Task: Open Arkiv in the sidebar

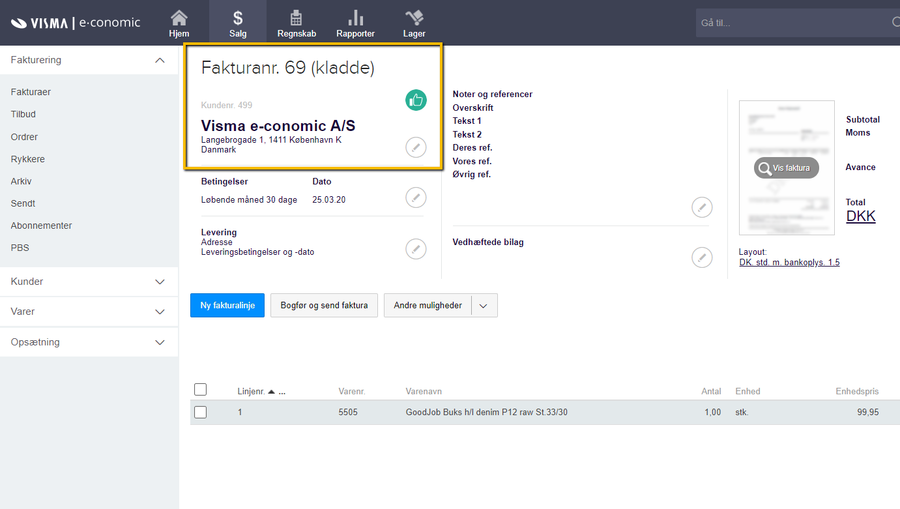Action: click(21, 181)
